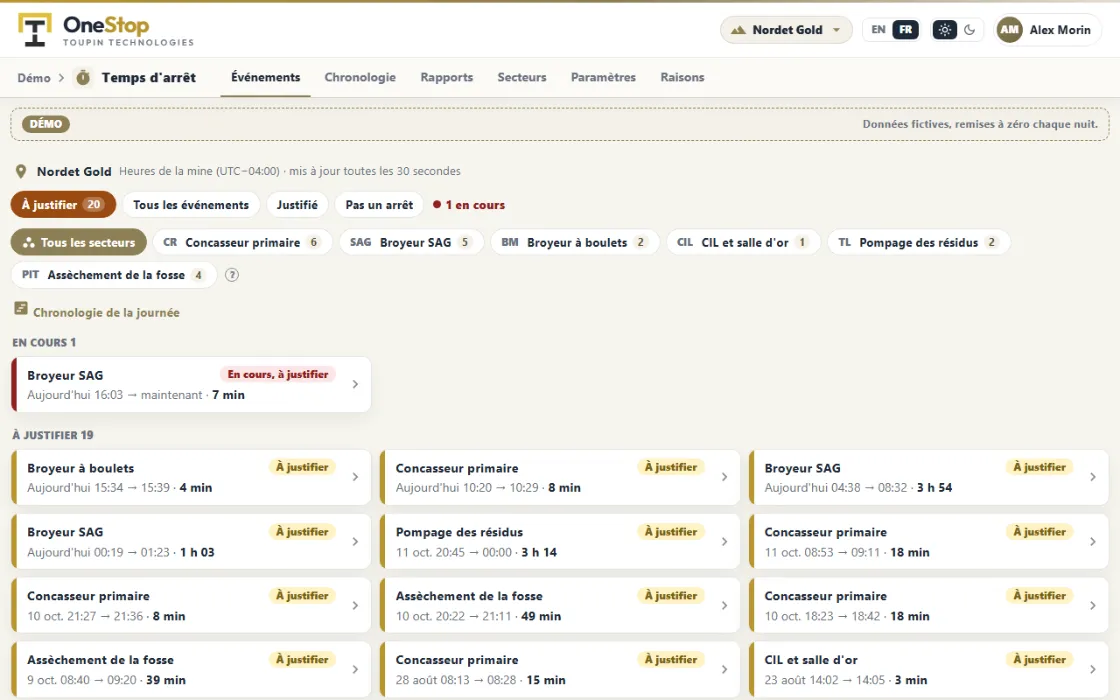Expand Pompage des résidus 20:45 event chevron
The image size is (1120, 700).
[724, 541]
